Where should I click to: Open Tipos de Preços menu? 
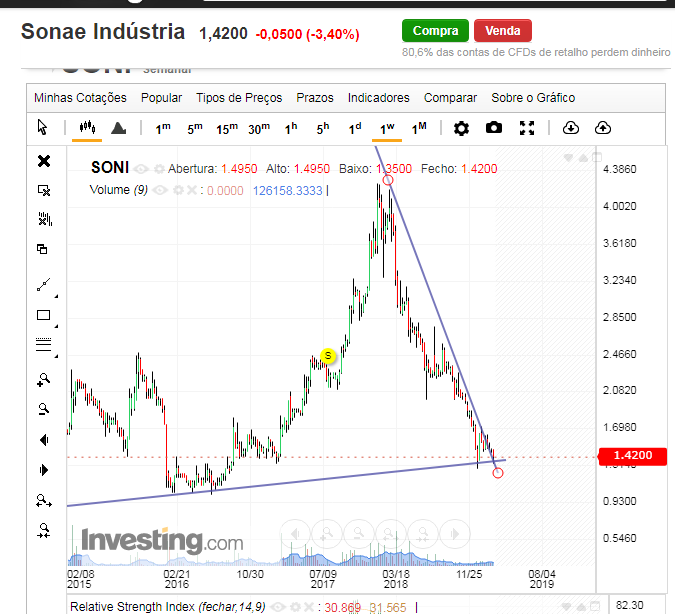[x=239, y=98]
